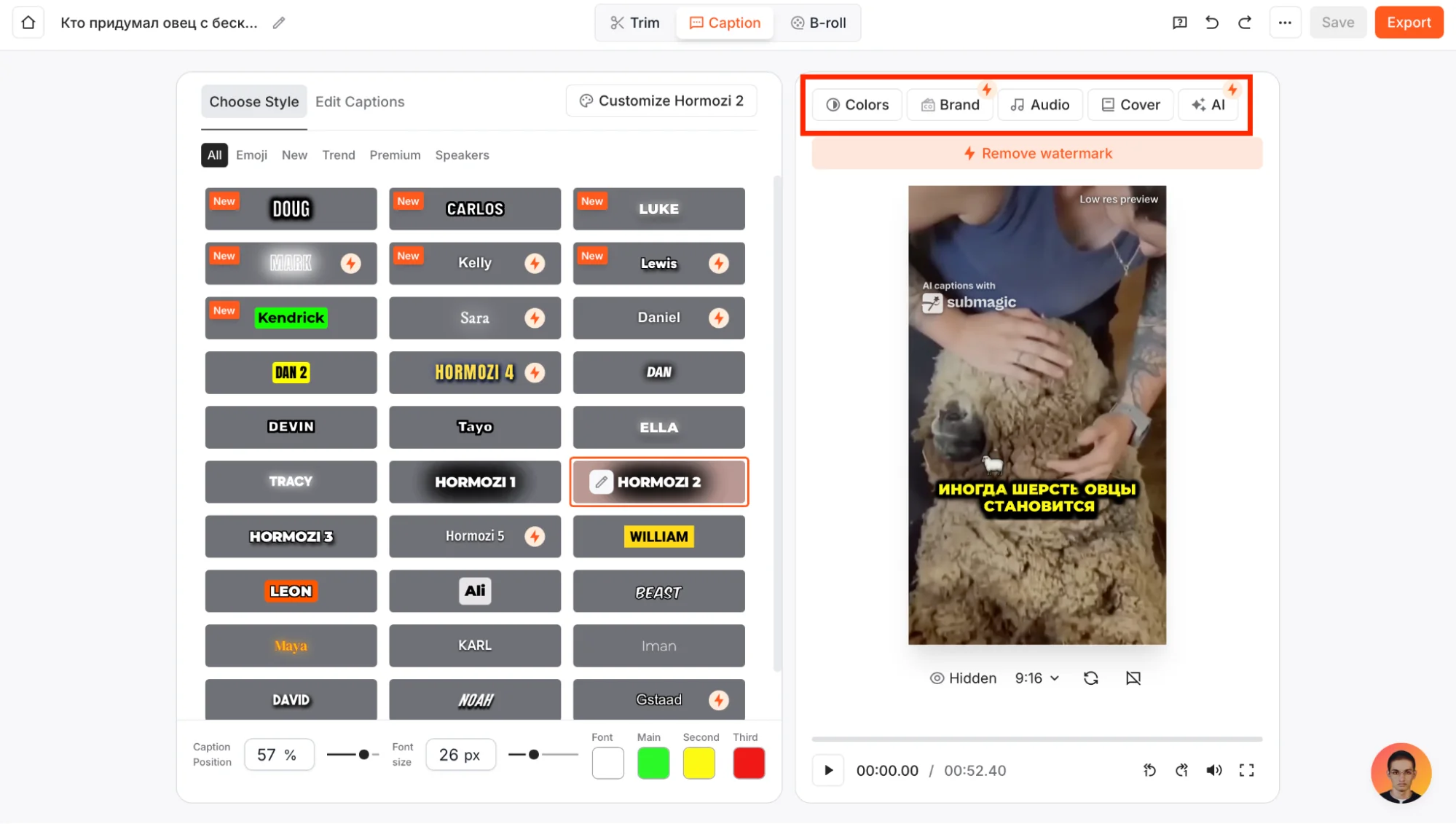This screenshot has width=1456, height=824.
Task: Open Customize Hormozi 2 settings
Action: [x=661, y=101]
